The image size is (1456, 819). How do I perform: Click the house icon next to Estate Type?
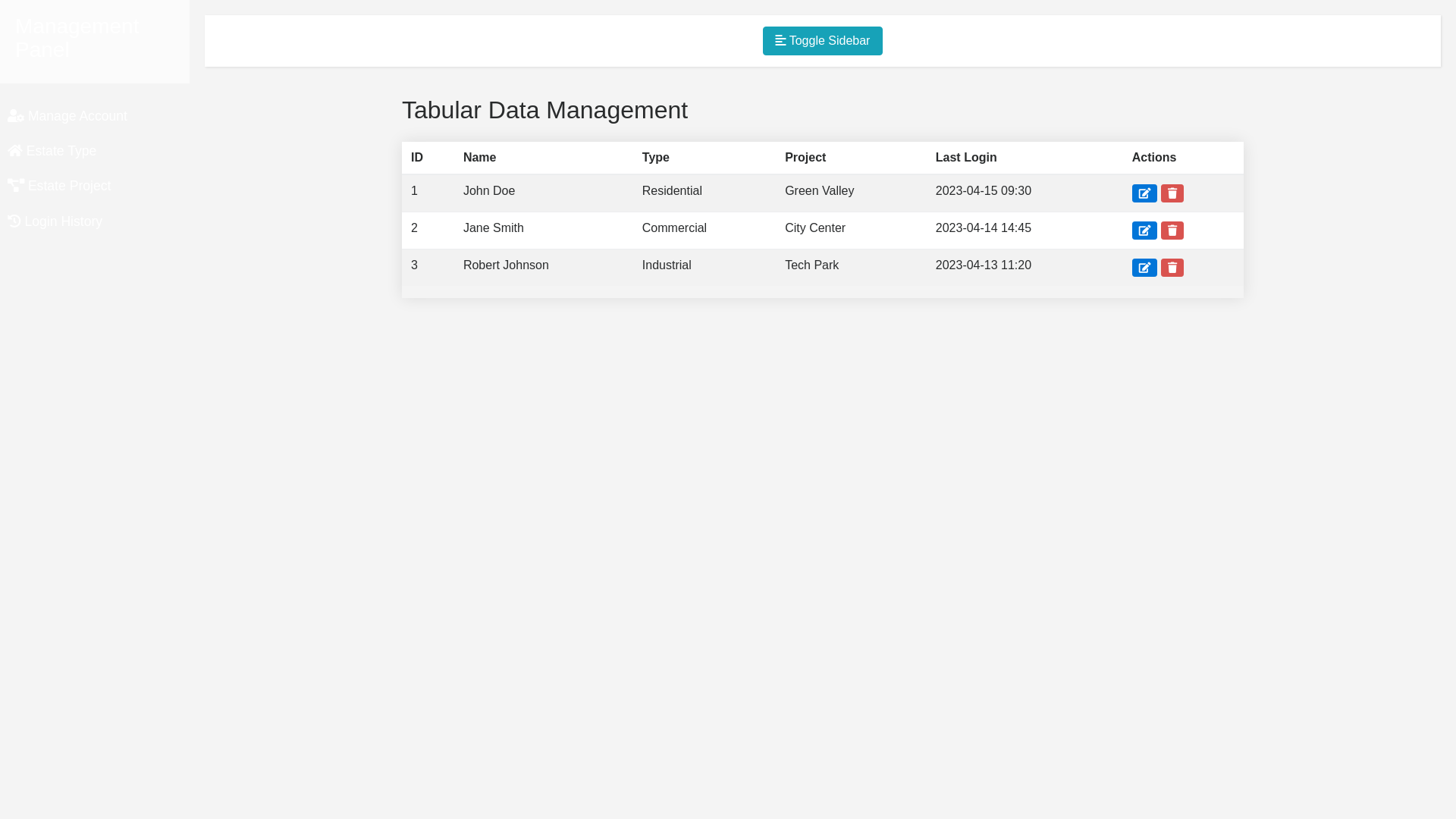(x=15, y=150)
